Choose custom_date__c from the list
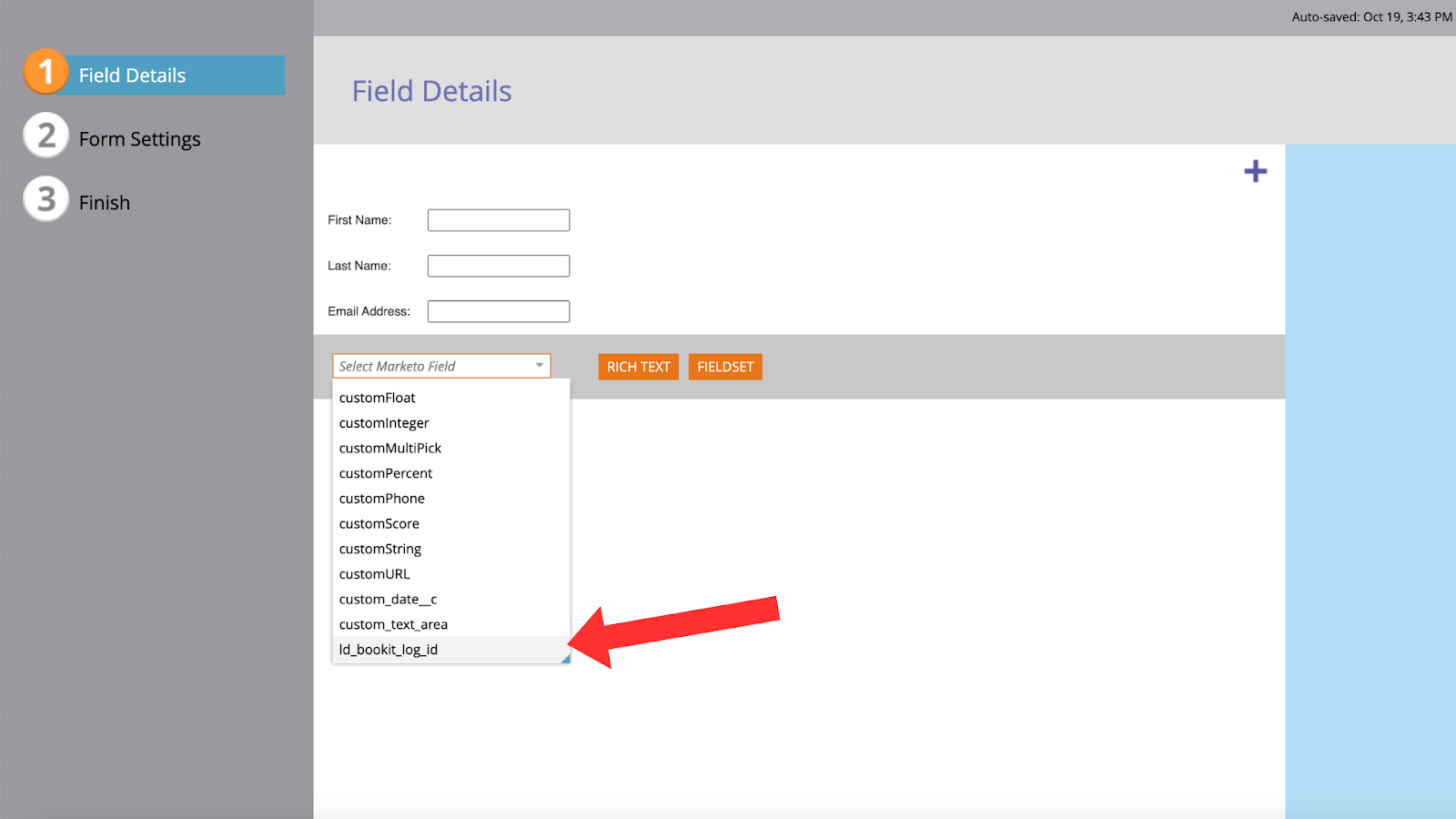 point(389,600)
